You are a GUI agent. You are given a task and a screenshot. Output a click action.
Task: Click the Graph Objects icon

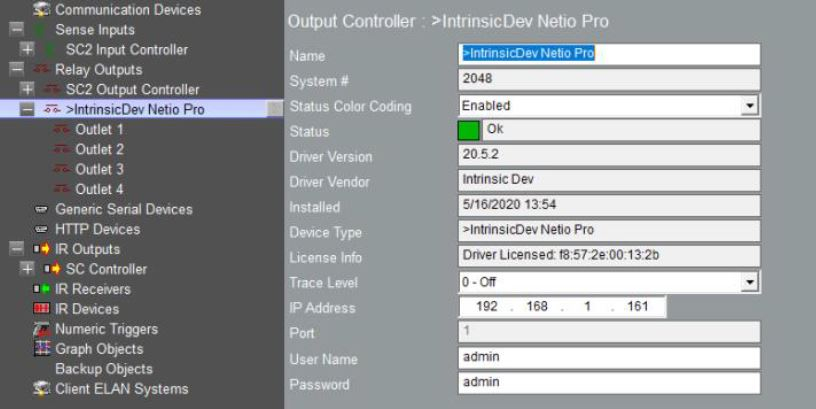tap(41, 349)
